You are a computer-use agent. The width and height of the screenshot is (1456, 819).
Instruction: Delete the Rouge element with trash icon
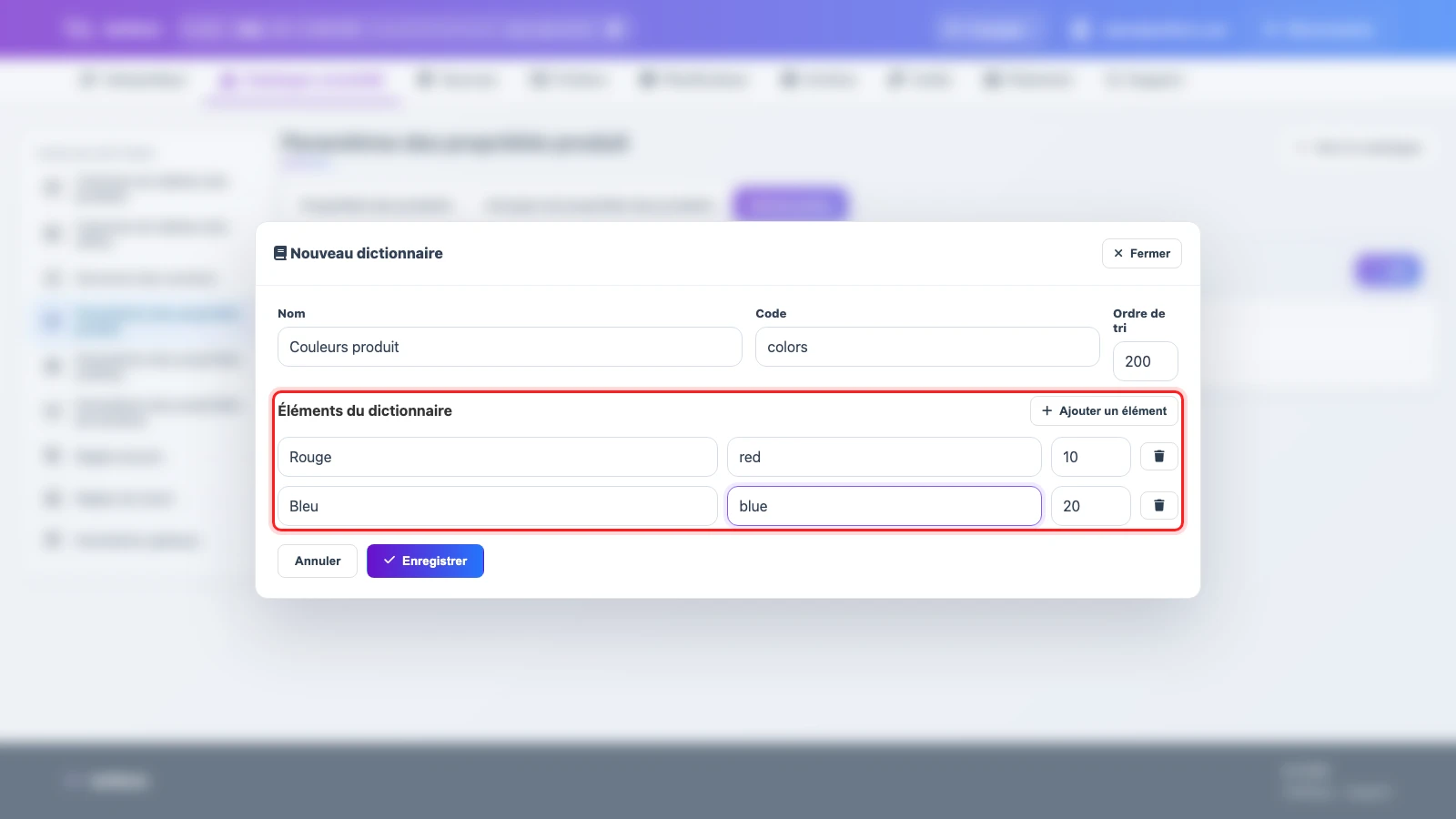coord(1158,457)
